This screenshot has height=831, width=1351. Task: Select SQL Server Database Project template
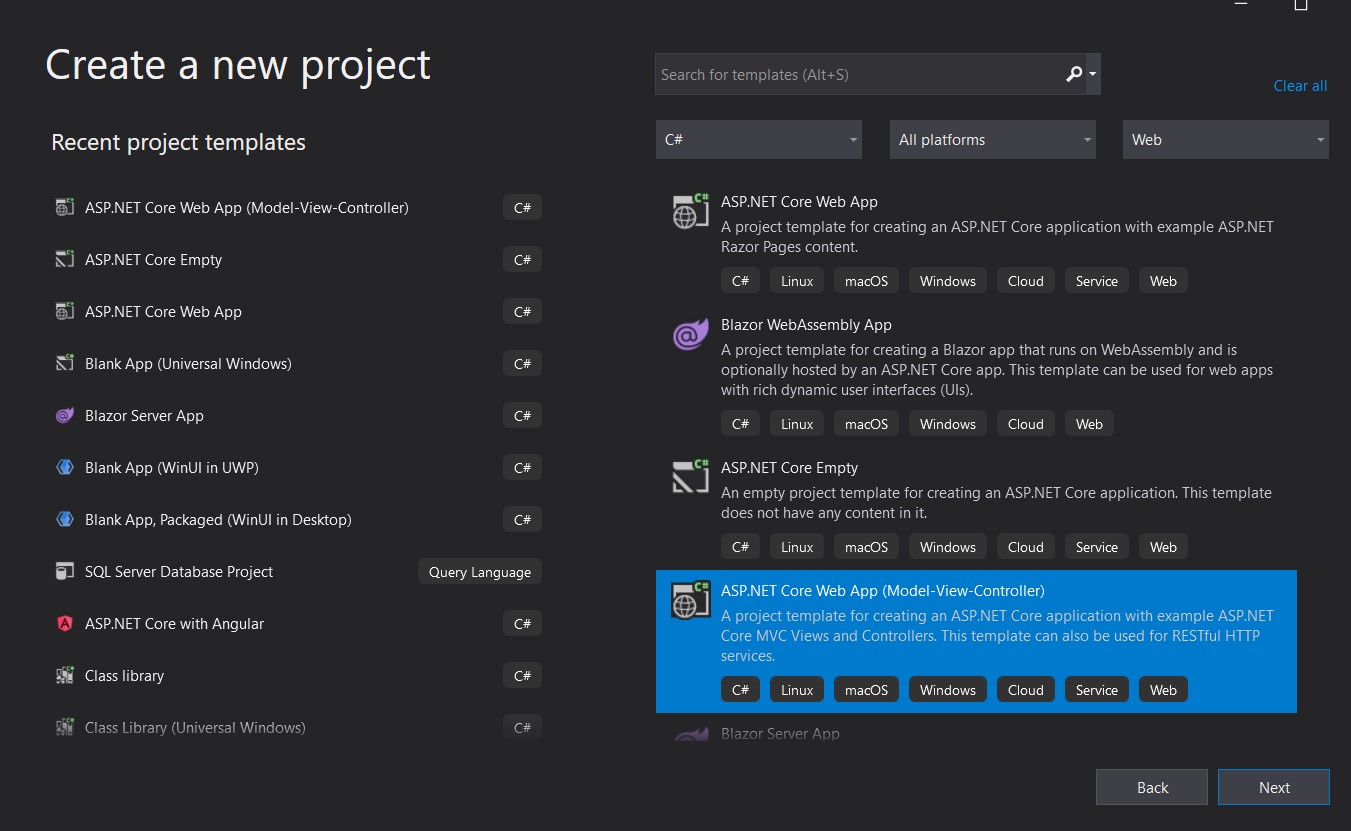point(298,572)
